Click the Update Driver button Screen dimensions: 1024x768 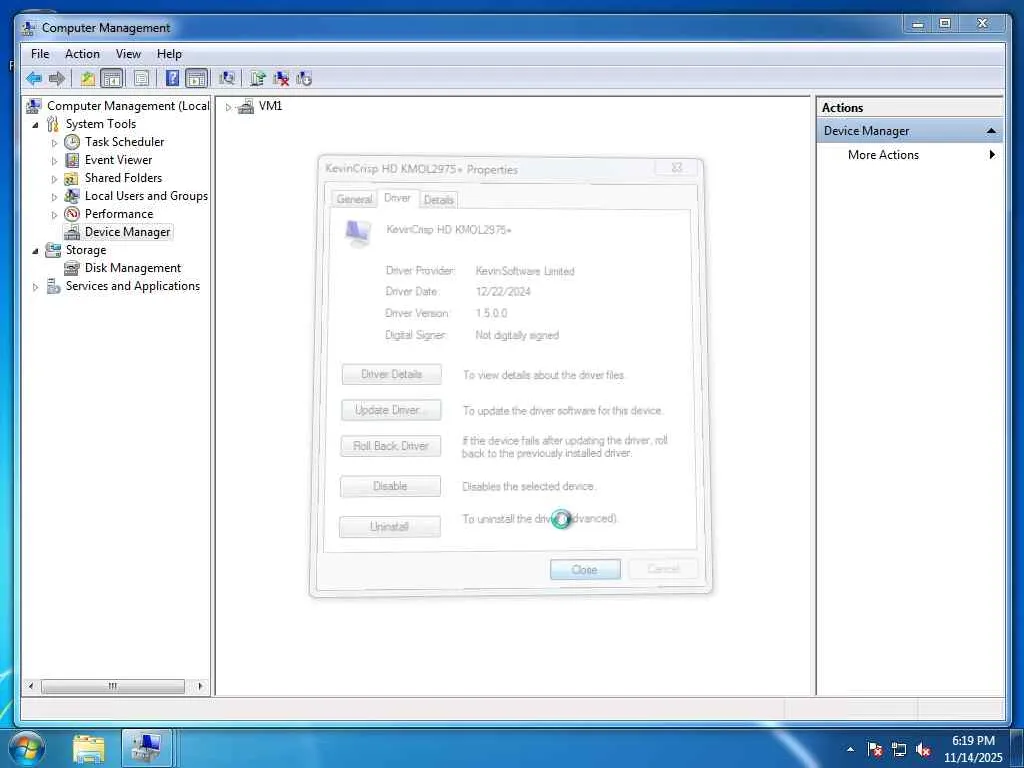coord(391,410)
